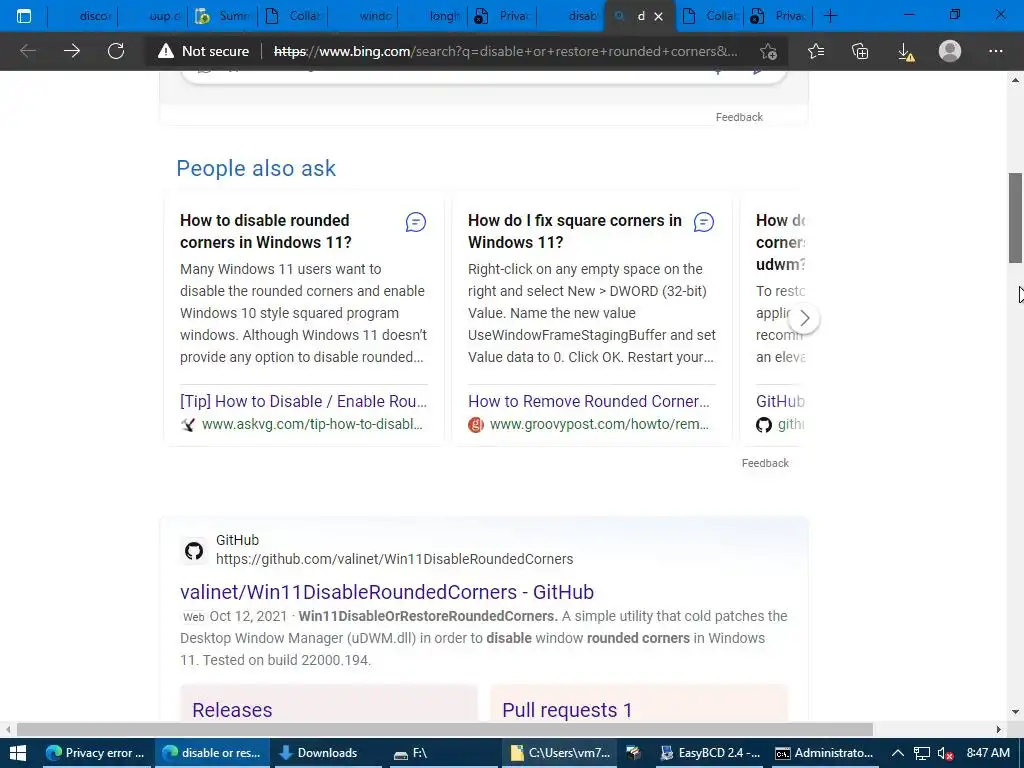This screenshot has width=1024, height=768.
Task: Switch to the 'uup d' tab
Action: click(153, 16)
